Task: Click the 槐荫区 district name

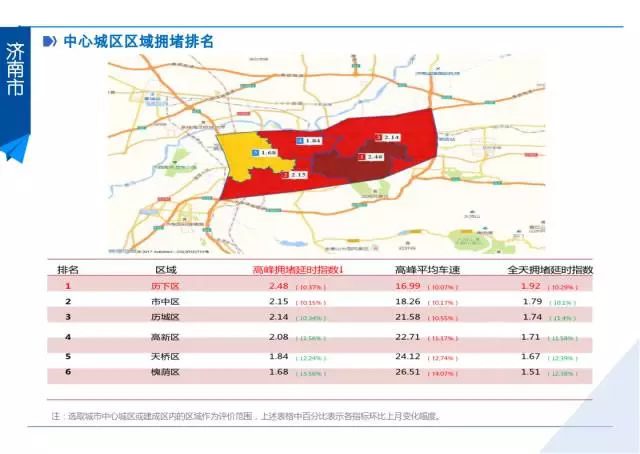Action: tap(164, 372)
